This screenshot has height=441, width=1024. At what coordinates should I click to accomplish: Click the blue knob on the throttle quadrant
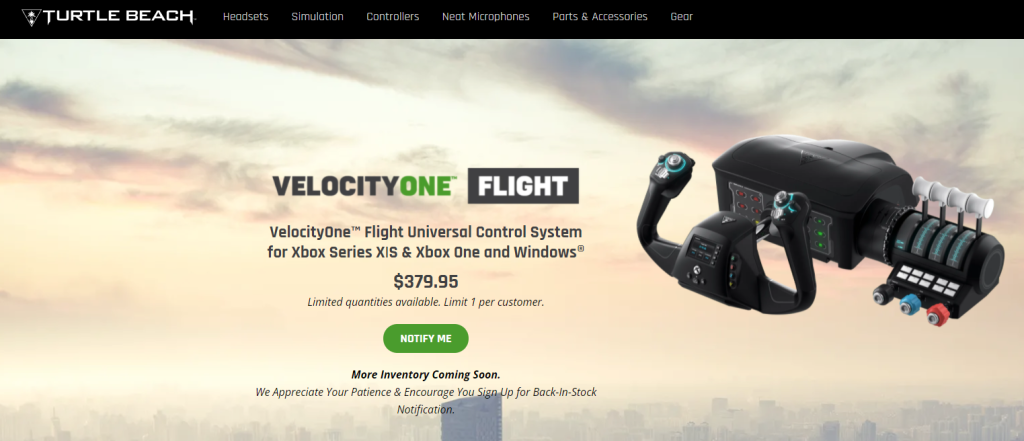pos(909,305)
